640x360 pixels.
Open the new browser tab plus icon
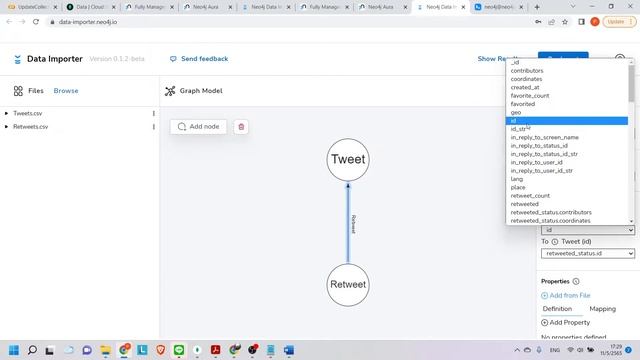537,7
